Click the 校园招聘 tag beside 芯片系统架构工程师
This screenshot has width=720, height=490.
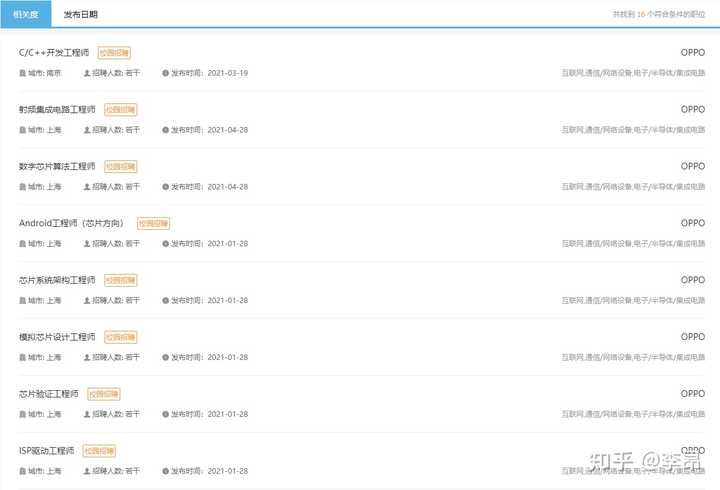(121, 280)
